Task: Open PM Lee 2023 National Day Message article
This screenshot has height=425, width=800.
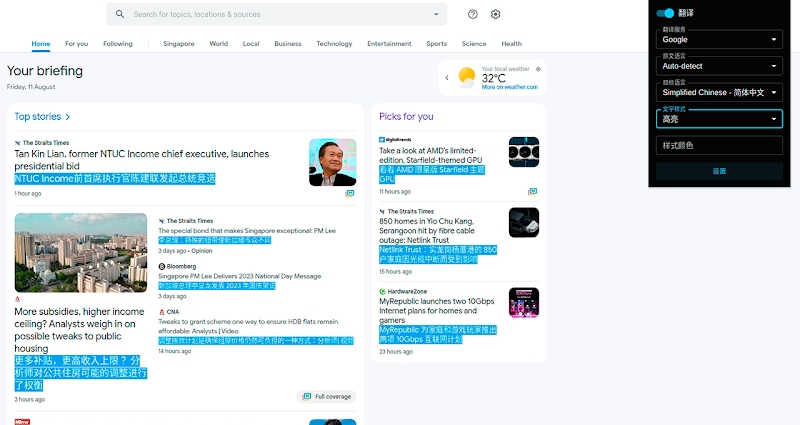Action: (240, 276)
